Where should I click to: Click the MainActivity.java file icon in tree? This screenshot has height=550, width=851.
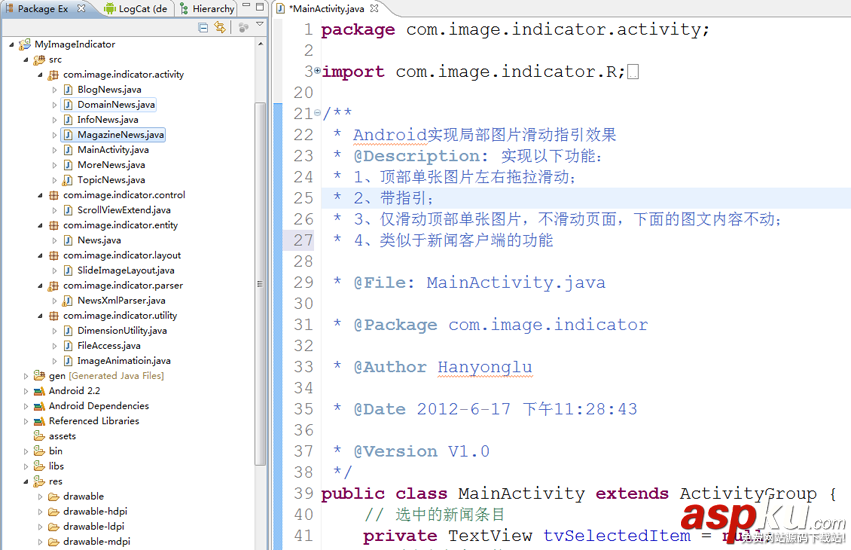click(68, 150)
